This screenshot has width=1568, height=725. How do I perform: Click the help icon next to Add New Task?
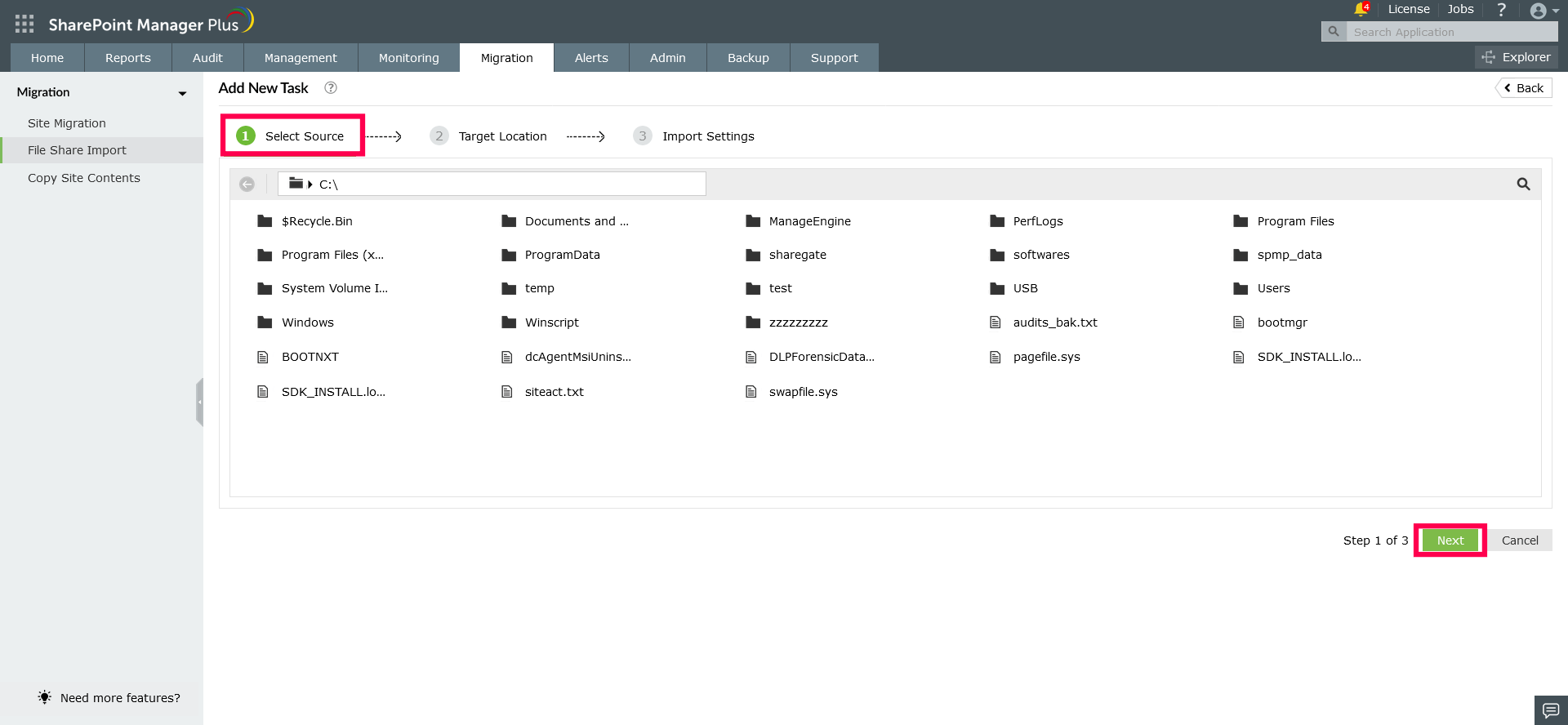[x=331, y=88]
